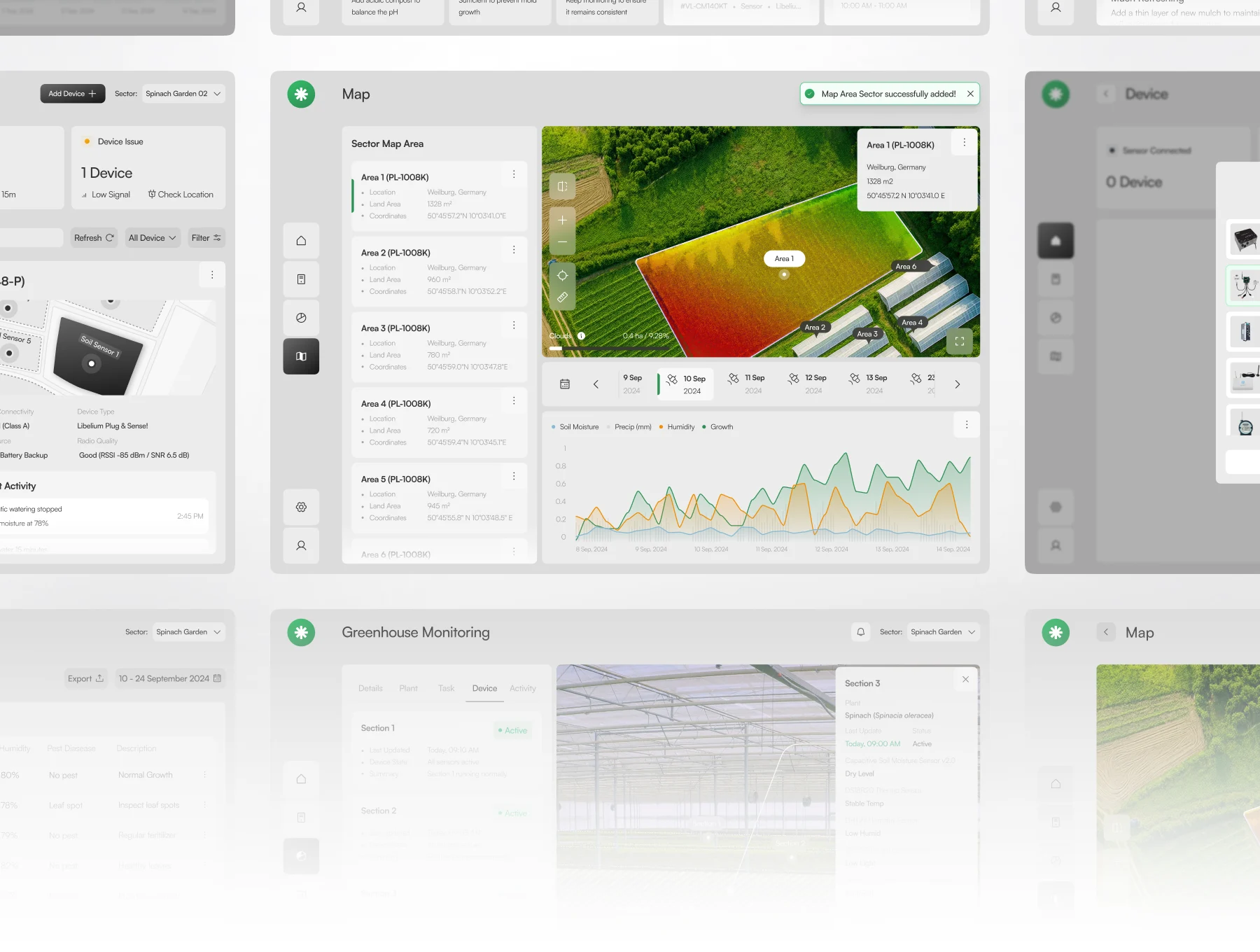The height and width of the screenshot is (952, 1260).
Task: Open Home icon in Map sidebar
Action: pyautogui.click(x=301, y=241)
